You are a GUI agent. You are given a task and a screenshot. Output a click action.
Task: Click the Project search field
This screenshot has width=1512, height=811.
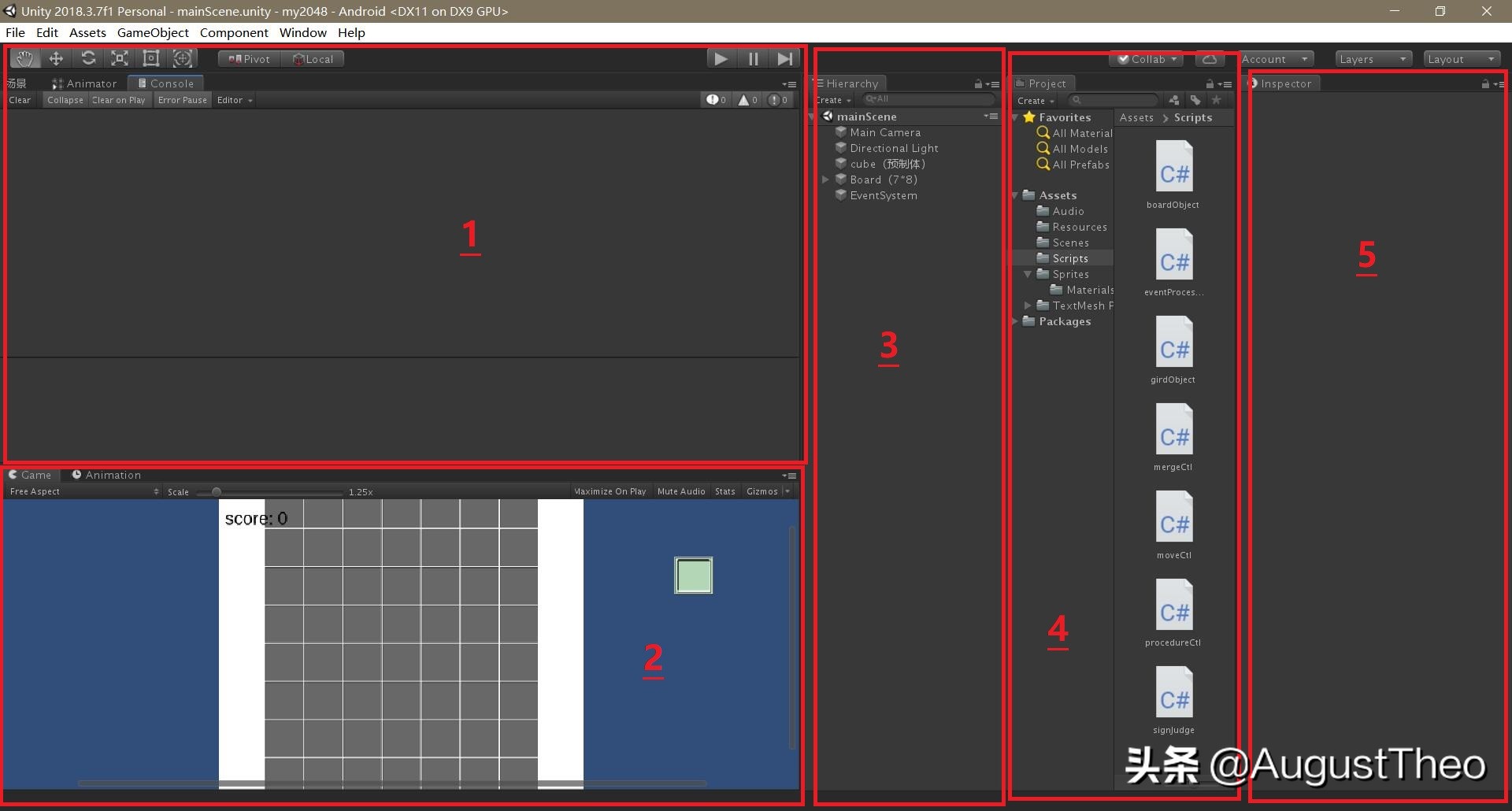click(1113, 100)
